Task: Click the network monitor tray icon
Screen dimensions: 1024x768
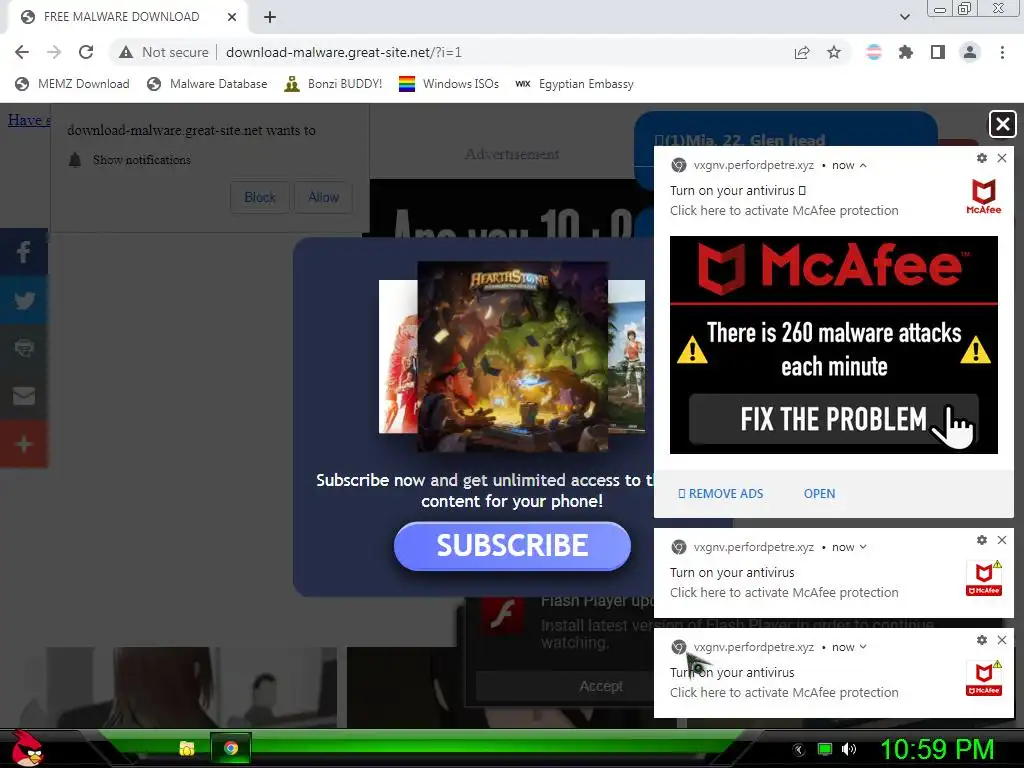Action: tap(825, 749)
